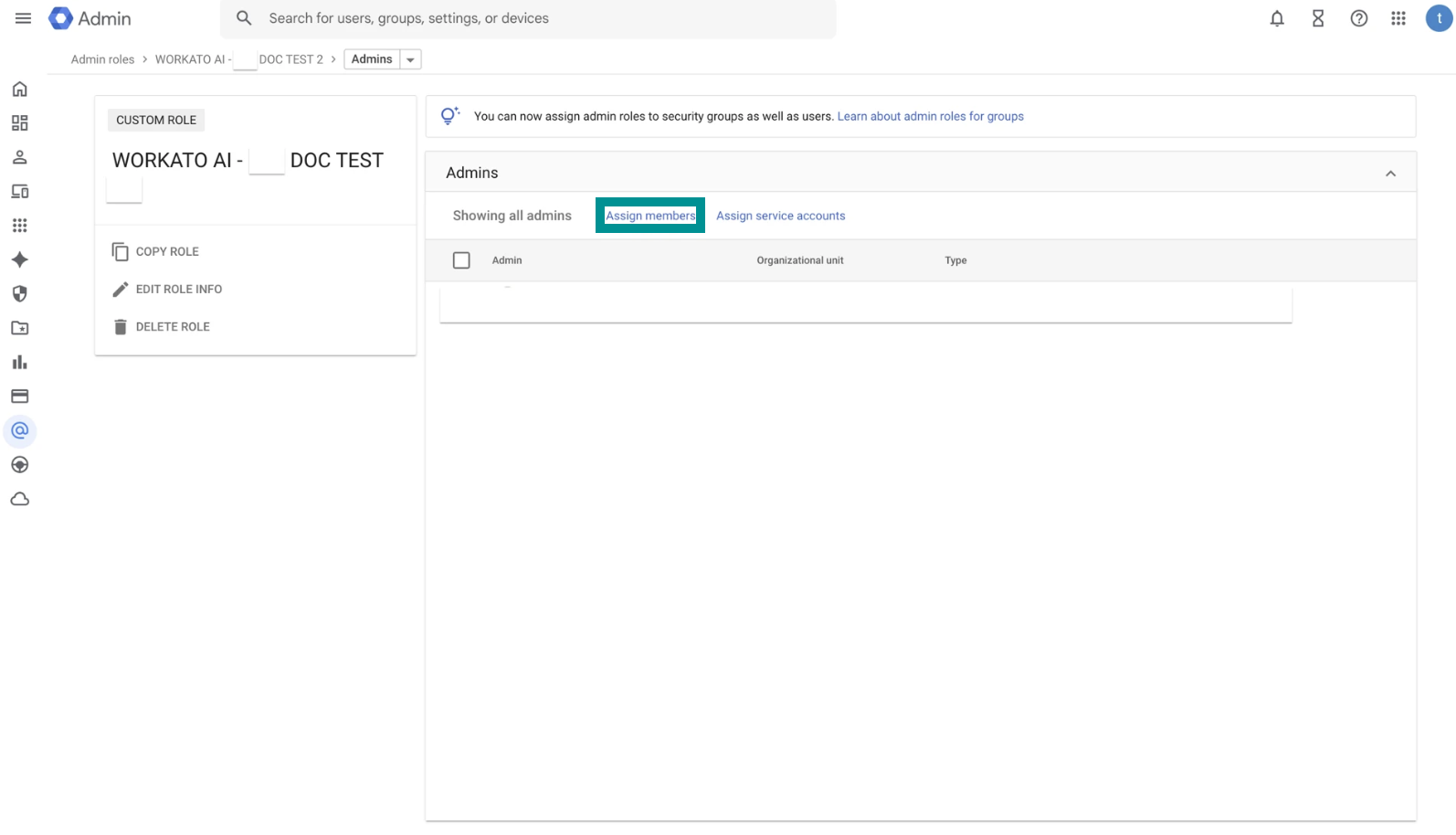Collapse the Admins panel chevron

click(x=1390, y=174)
